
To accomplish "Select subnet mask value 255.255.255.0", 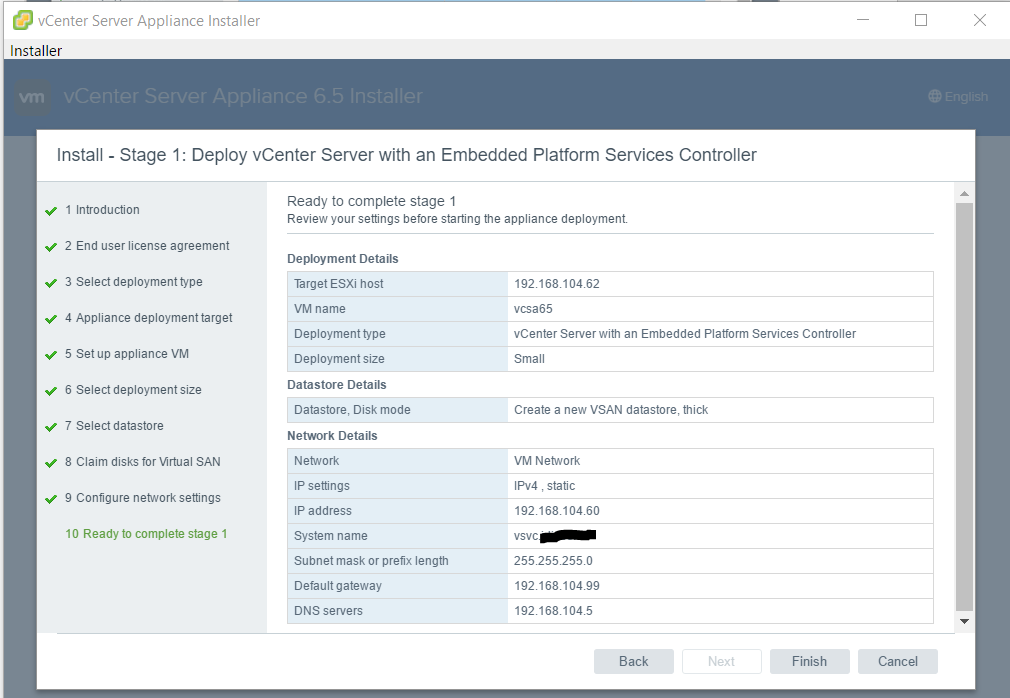I will point(553,561).
